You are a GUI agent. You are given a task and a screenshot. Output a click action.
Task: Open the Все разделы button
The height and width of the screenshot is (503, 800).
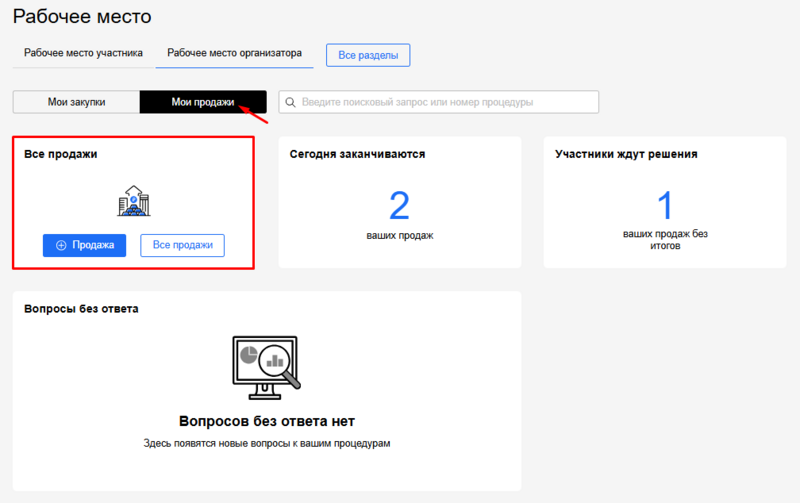pos(368,55)
